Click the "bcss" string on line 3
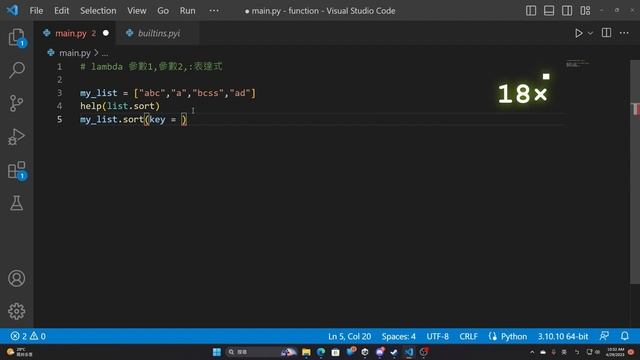Viewport: 640px width, 360px height. click(x=208, y=93)
